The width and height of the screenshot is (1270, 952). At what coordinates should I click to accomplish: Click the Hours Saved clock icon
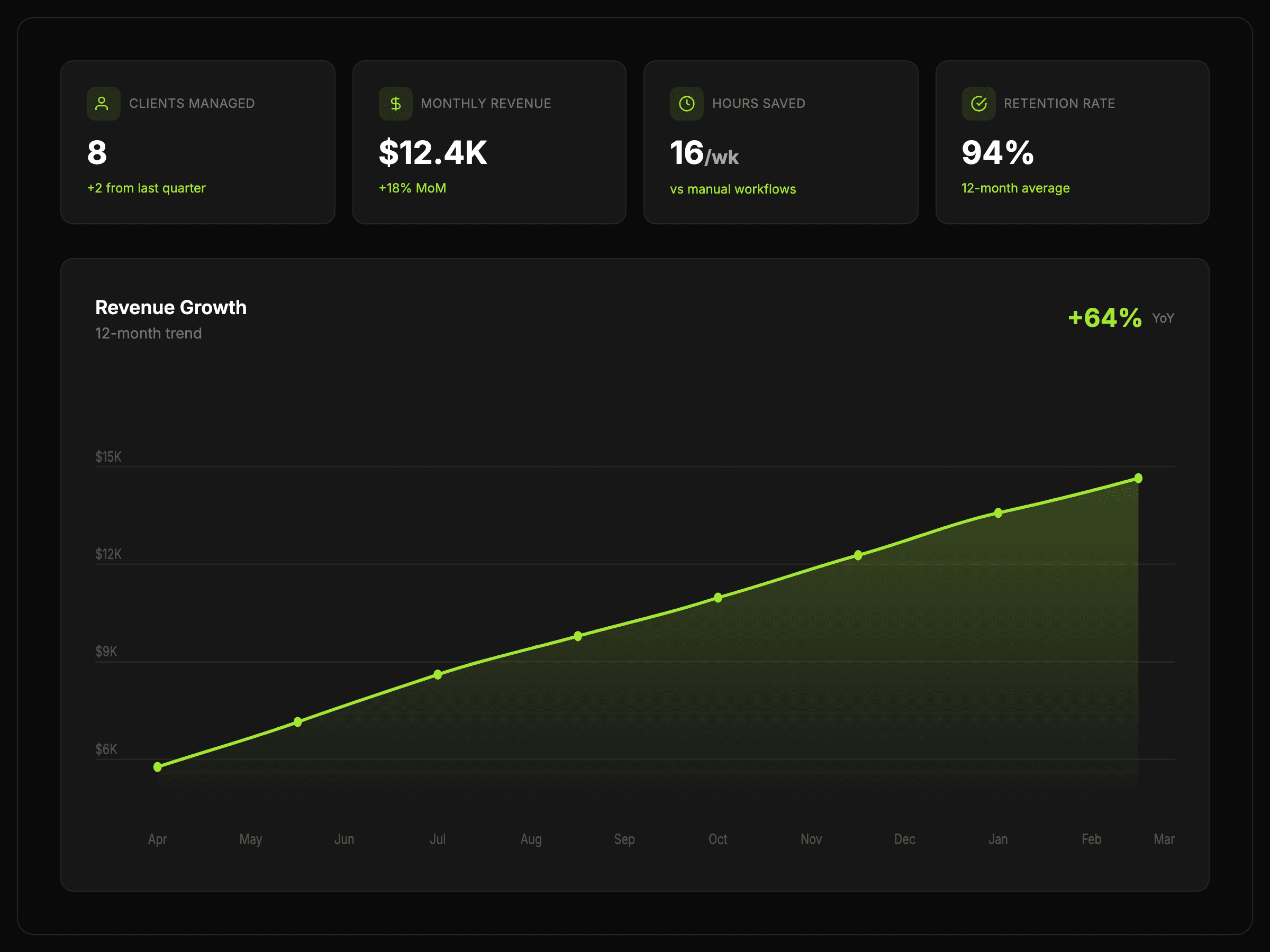(x=686, y=104)
